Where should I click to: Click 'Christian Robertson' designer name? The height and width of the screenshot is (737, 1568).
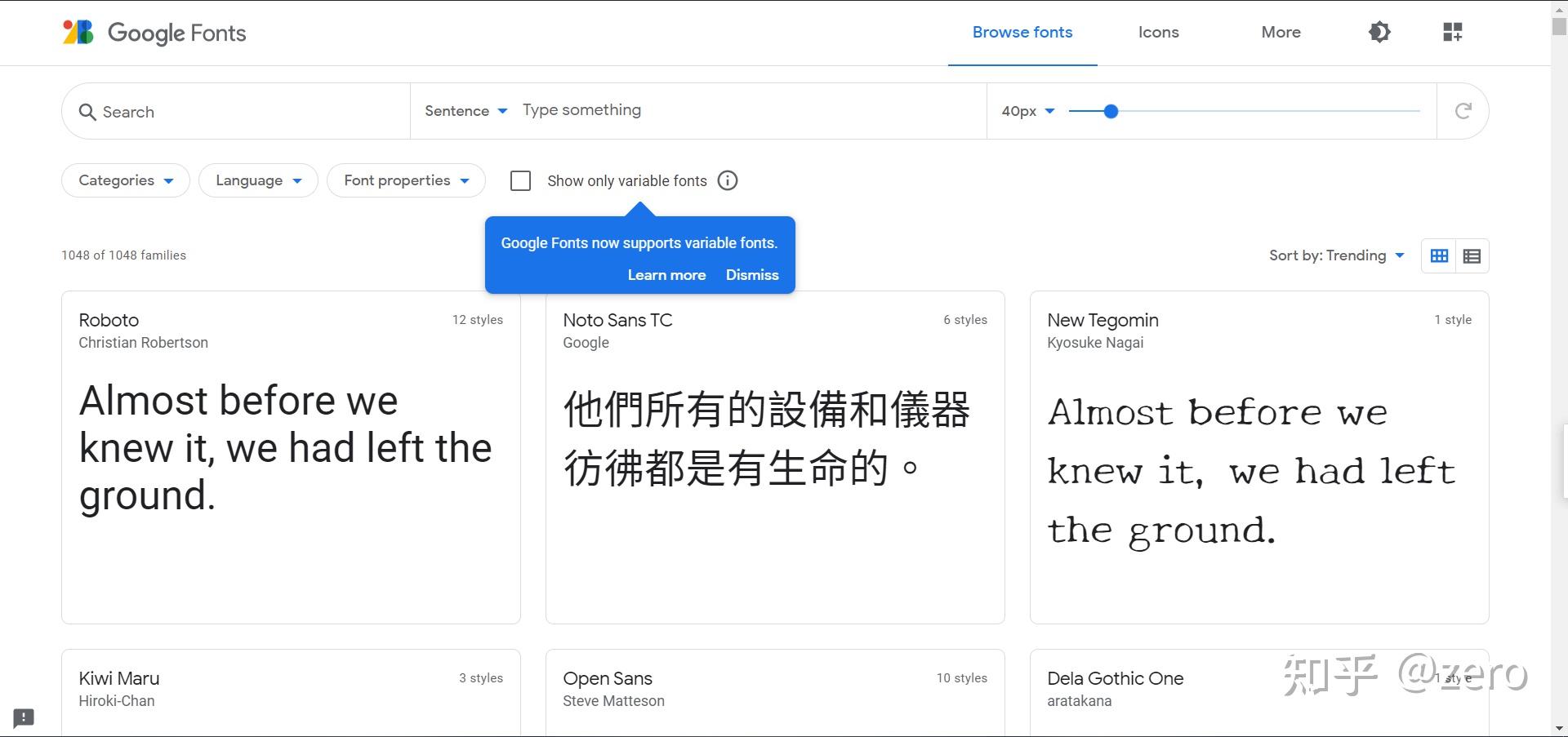[143, 343]
